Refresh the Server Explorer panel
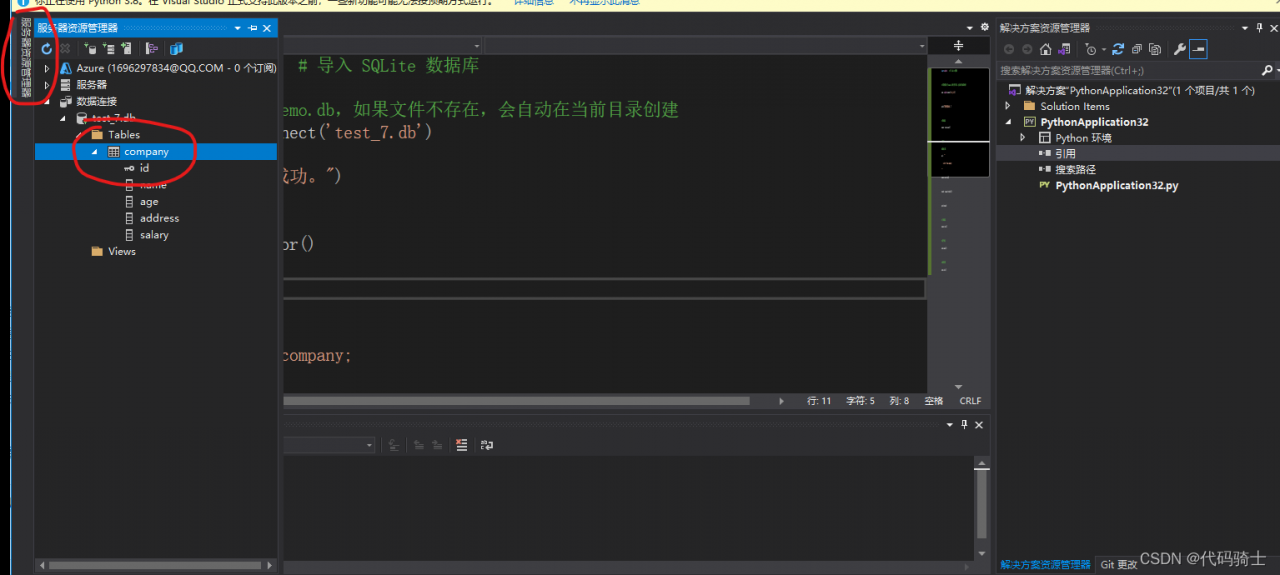The image size is (1280, 575). (46, 48)
